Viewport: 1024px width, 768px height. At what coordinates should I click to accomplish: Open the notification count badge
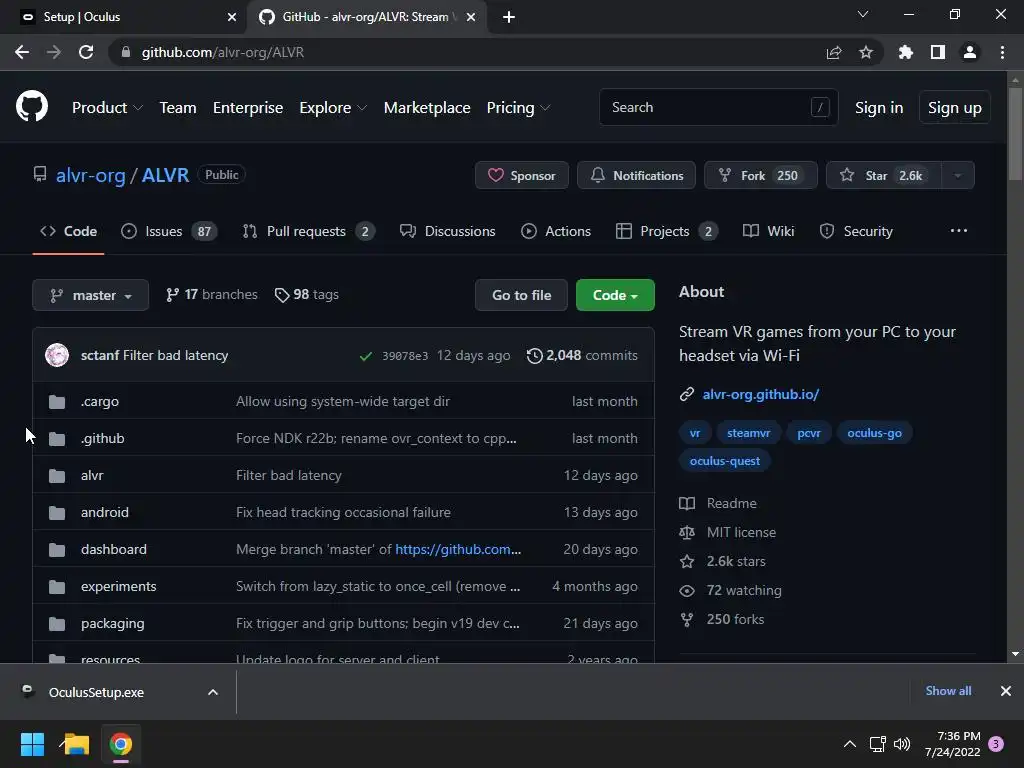(x=996, y=744)
